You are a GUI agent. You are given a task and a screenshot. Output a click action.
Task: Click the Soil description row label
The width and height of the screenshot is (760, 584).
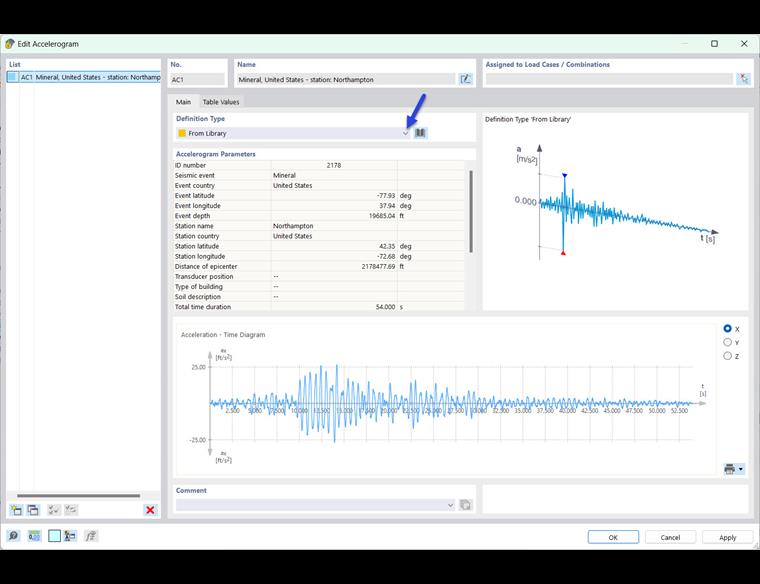pyautogui.click(x=198, y=297)
